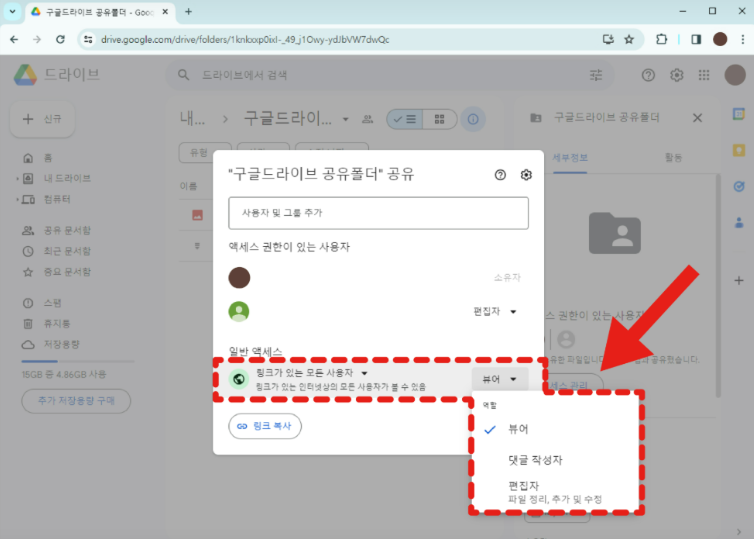
Task: Click the 신규 new button
Action: click(42, 119)
